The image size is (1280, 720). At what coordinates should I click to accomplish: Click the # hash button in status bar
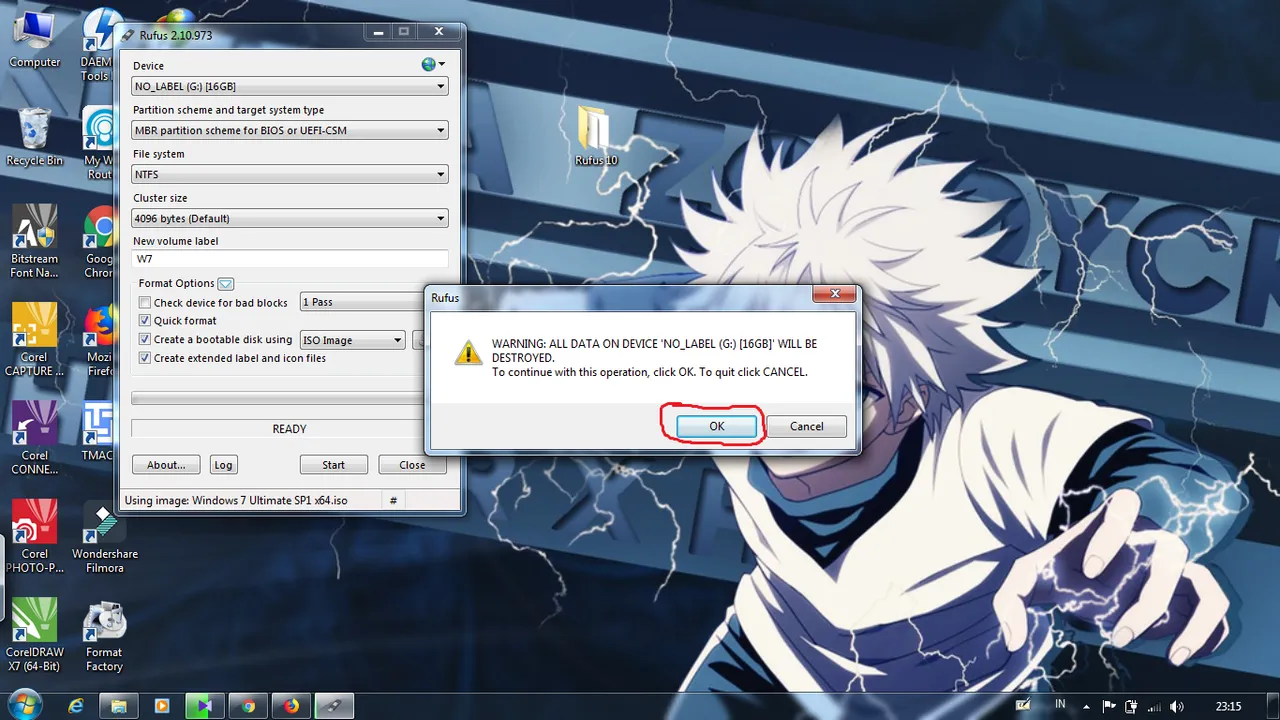393,500
